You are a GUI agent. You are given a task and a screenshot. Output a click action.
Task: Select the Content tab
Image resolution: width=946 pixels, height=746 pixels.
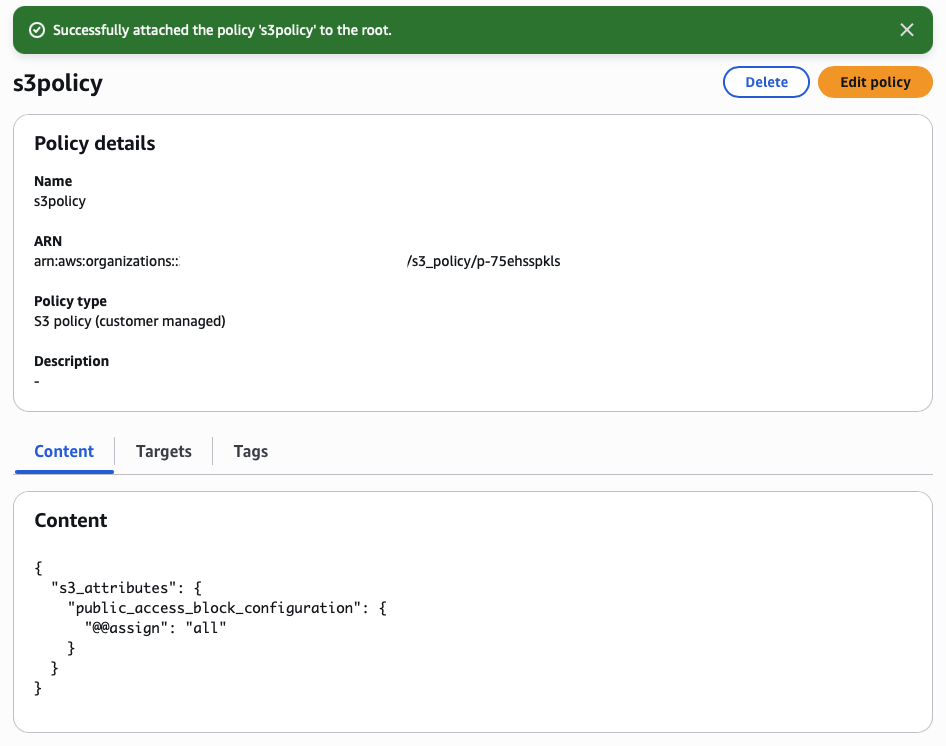(x=64, y=451)
